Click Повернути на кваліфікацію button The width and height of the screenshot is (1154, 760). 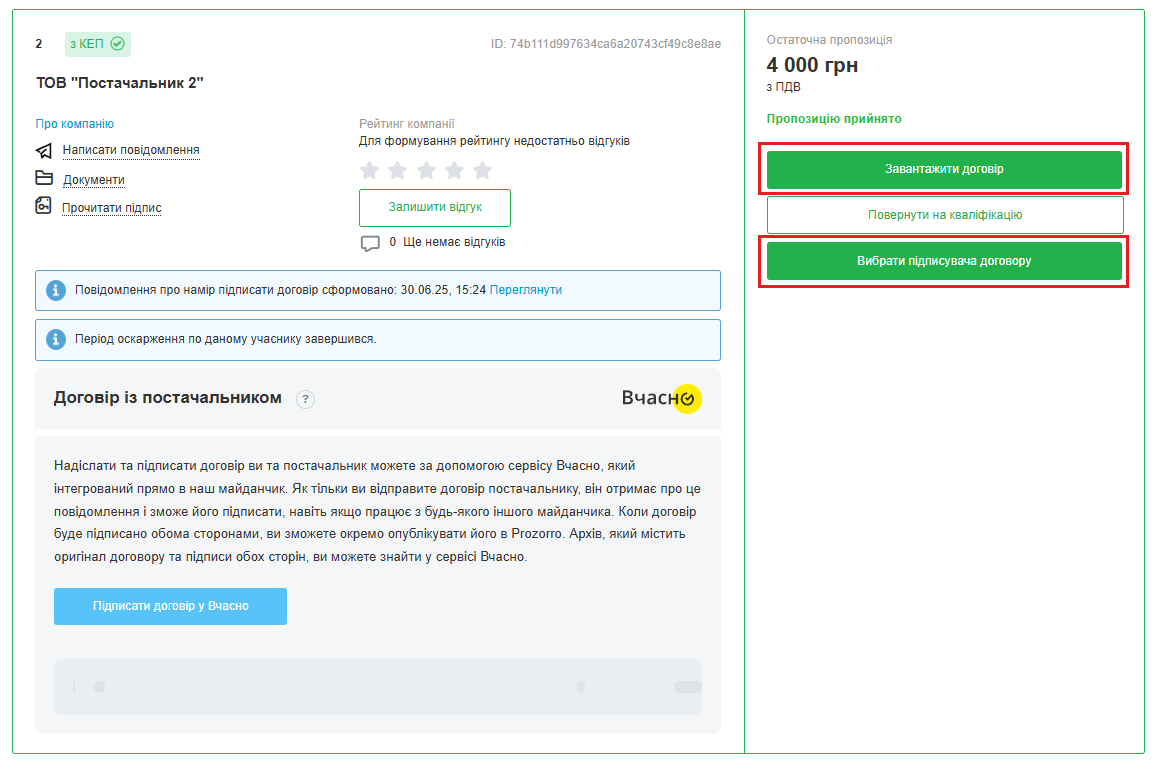[x=944, y=215]
